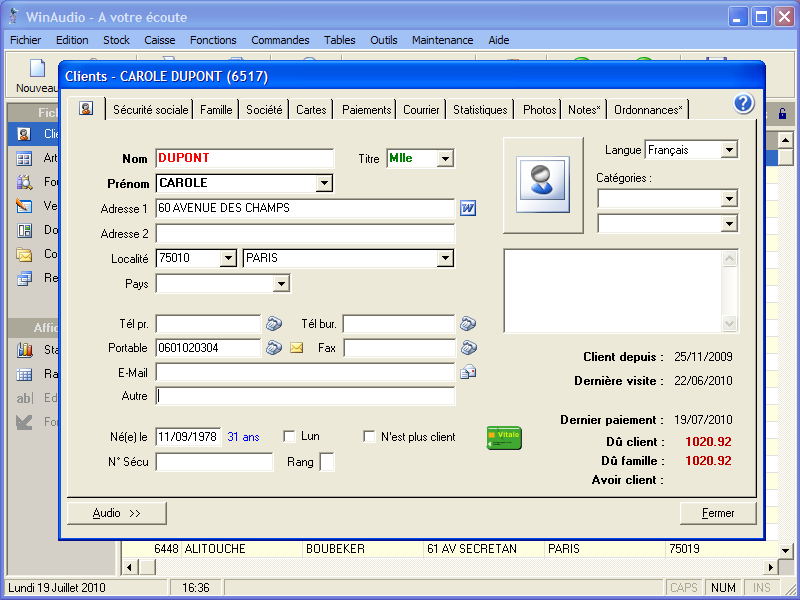Image resolution: width=800 pixels, height=600 pixels.
Task: Click the envelope SMS icon beside Portable
Action: pos(296,348)
